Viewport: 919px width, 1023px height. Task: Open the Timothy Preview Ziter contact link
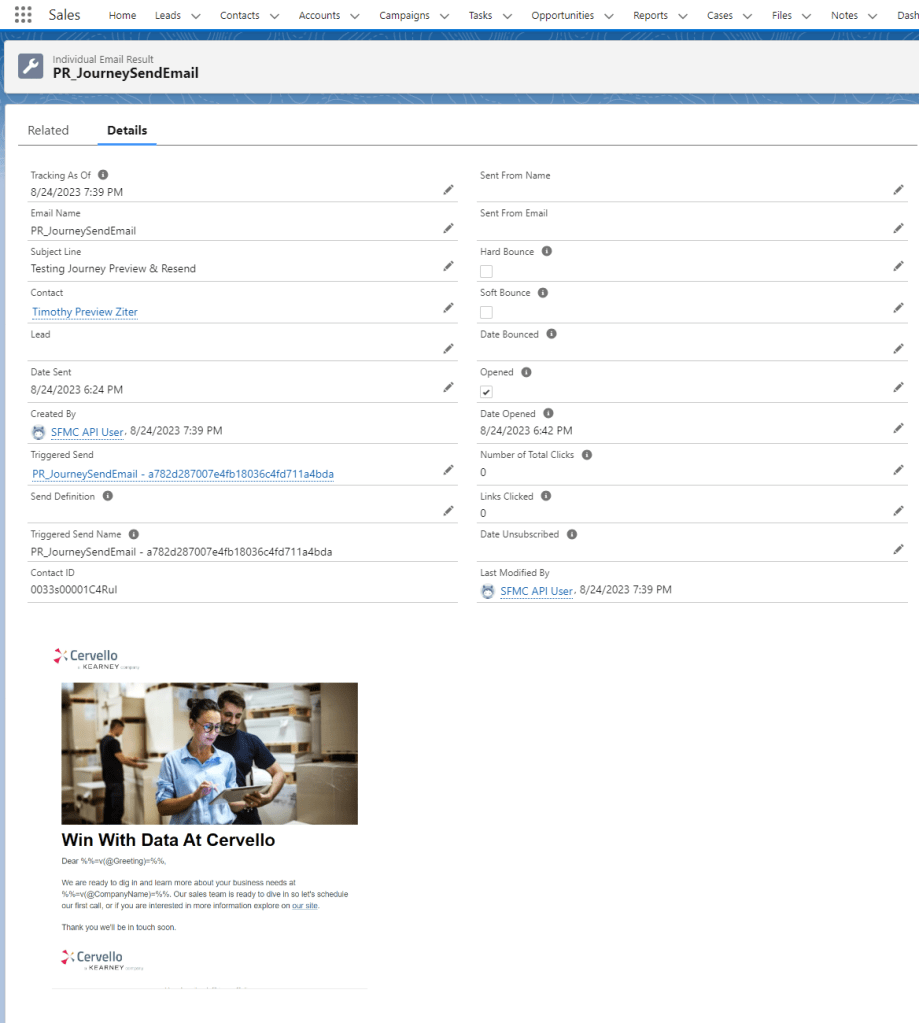[85, 312]
